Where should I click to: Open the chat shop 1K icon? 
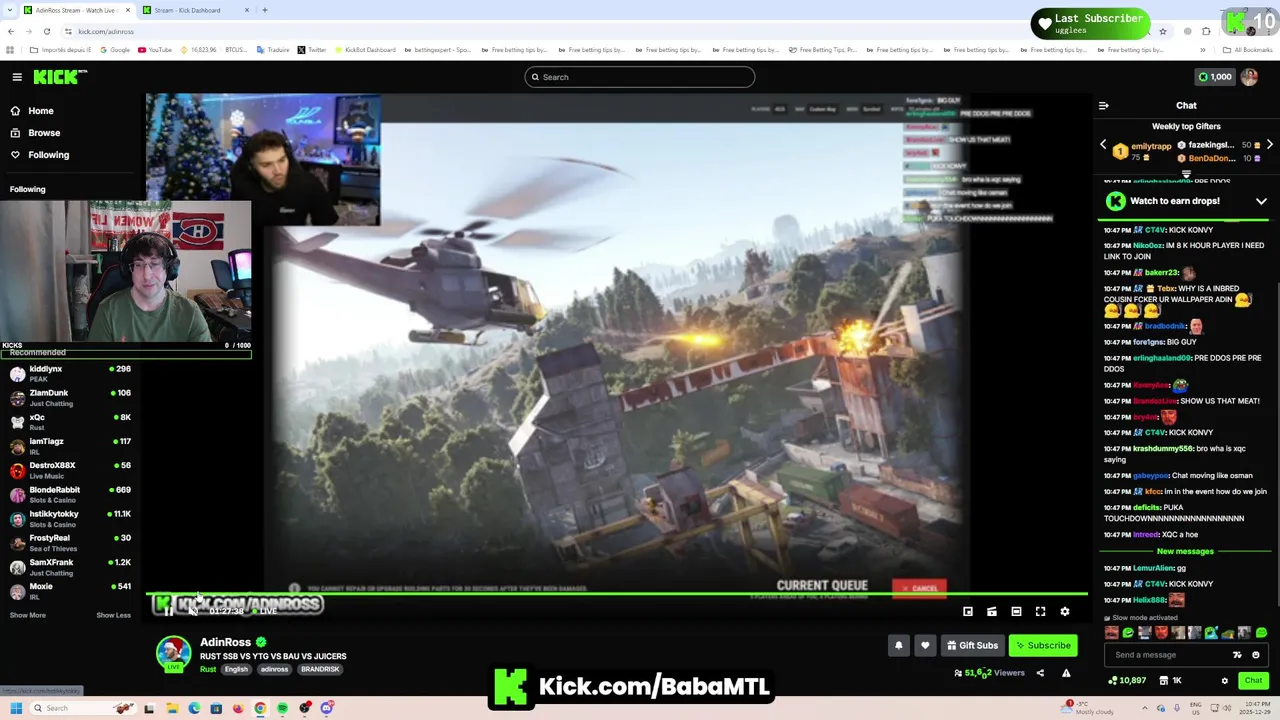(1170, 681)
